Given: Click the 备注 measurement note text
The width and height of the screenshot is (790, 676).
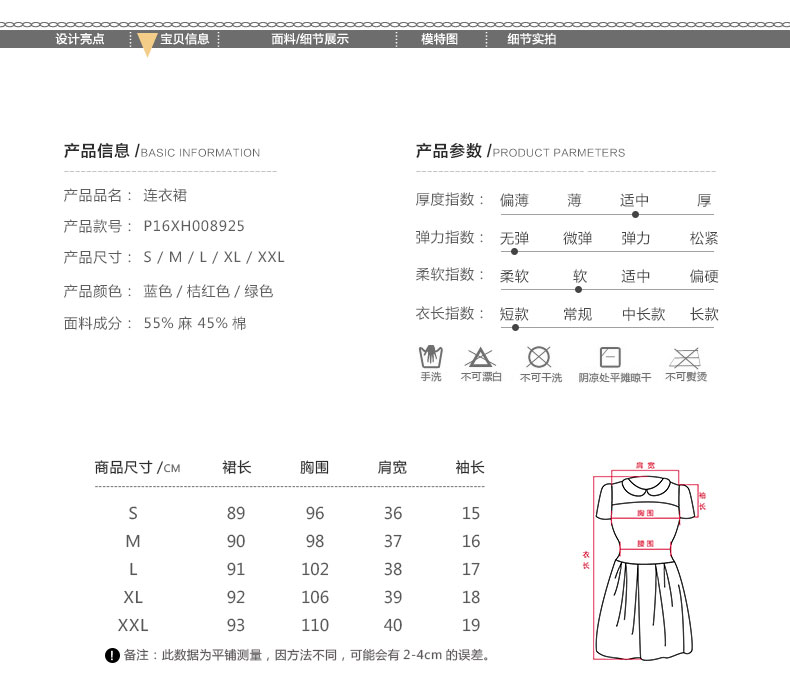Looking at the screenshot, I should [x=307, y=655].
